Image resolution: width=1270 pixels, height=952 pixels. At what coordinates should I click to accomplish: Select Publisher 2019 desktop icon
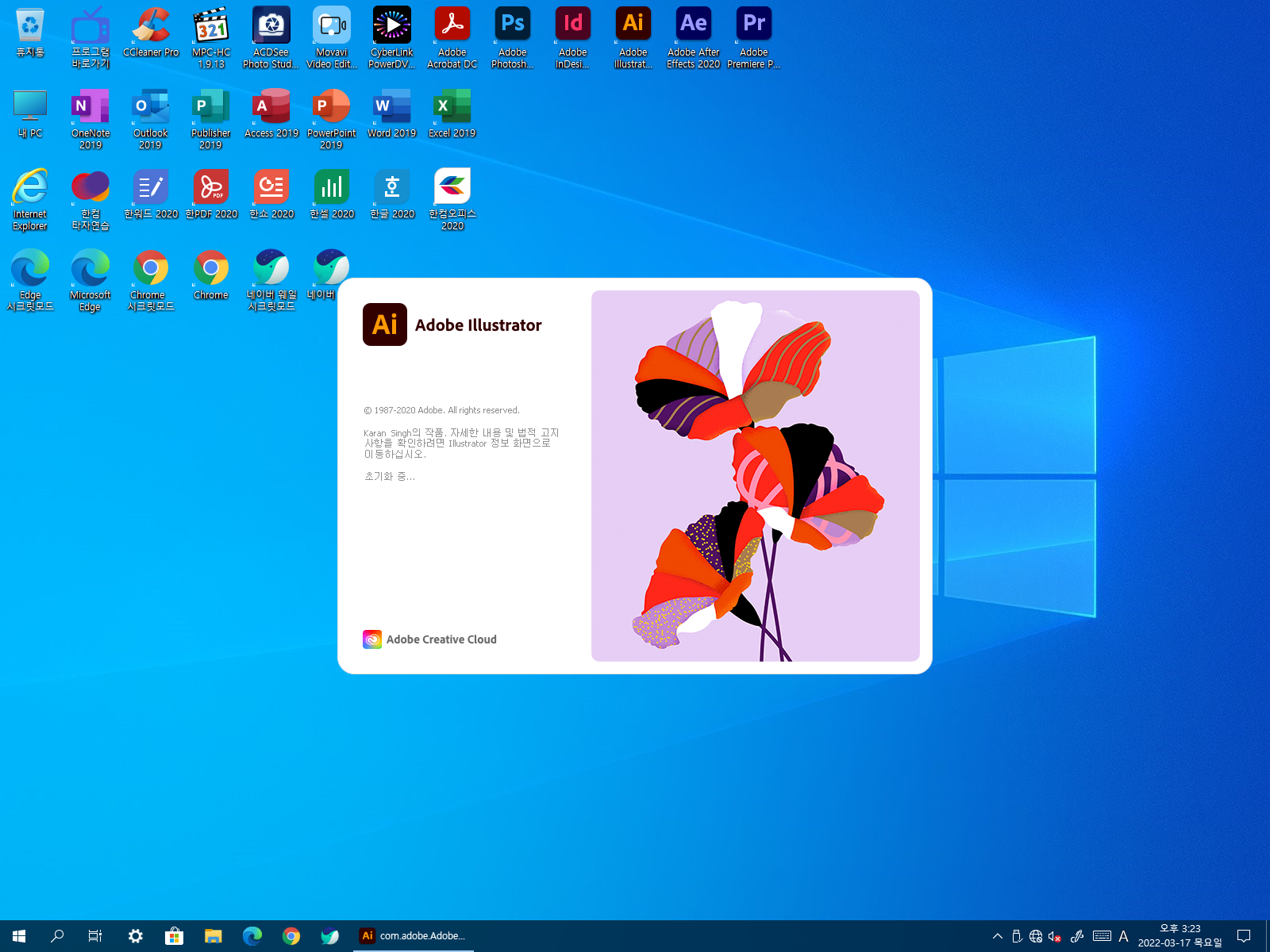(x=211, y=119)
